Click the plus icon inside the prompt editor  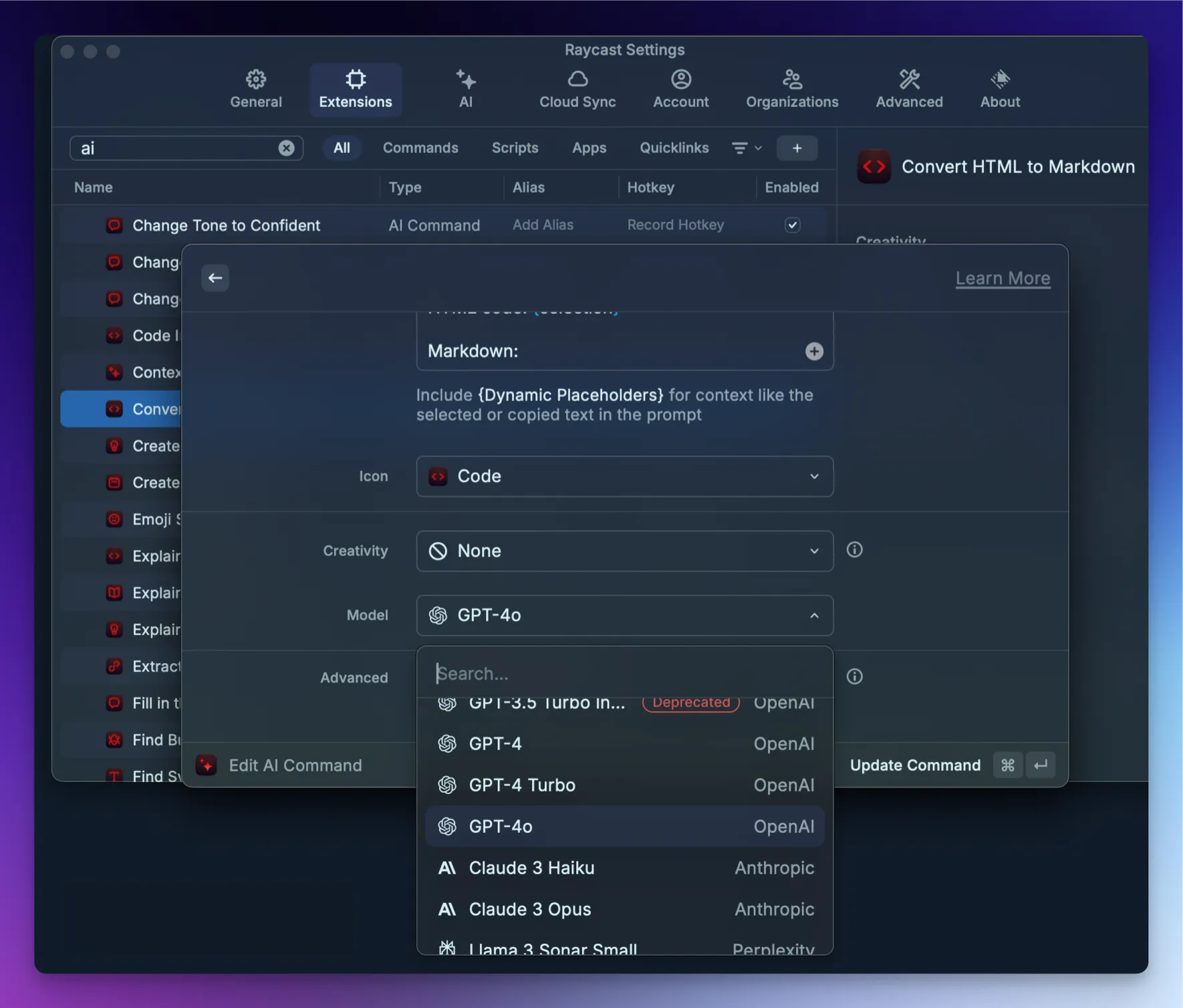(813, 351)
